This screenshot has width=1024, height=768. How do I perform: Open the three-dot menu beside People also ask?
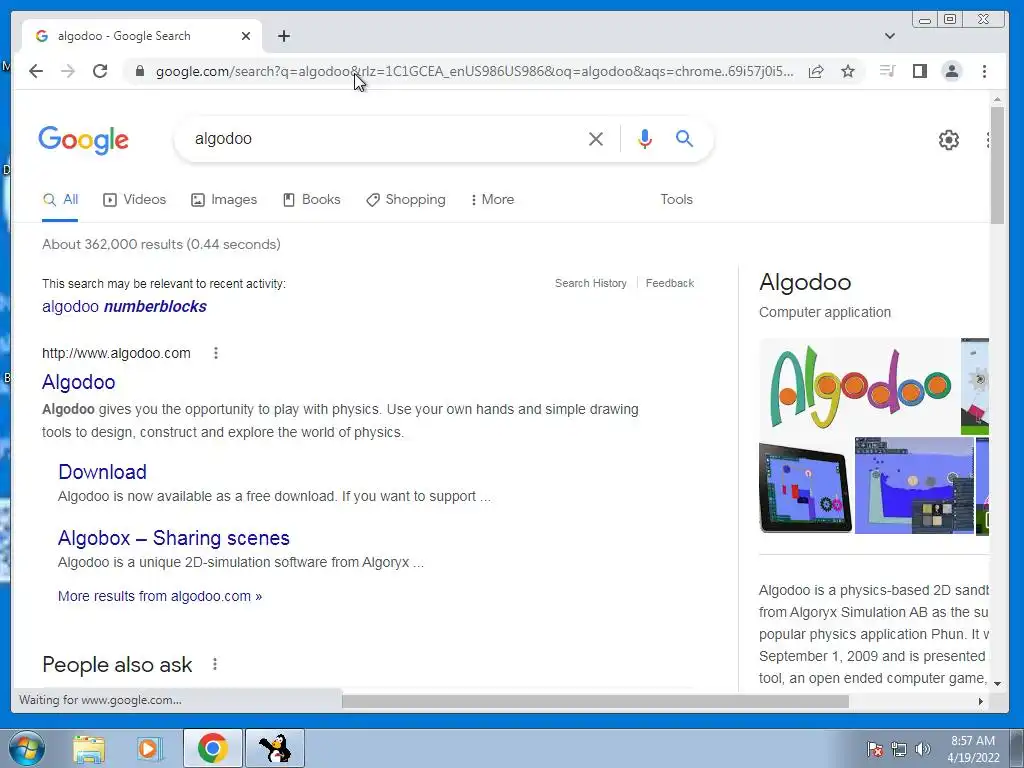pos(214,664)
